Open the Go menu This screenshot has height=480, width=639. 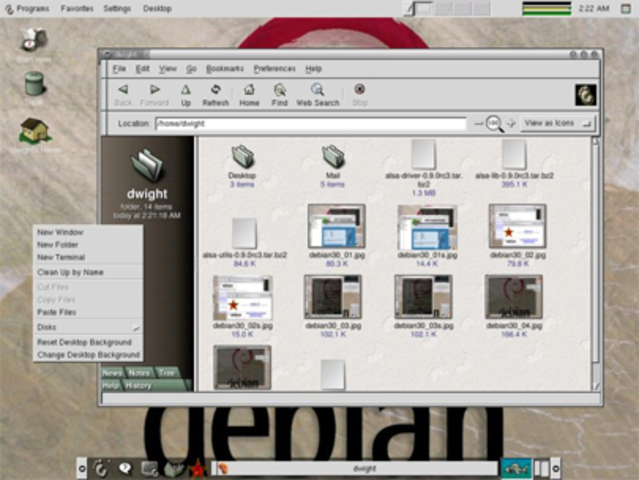[x=191, y=68]
